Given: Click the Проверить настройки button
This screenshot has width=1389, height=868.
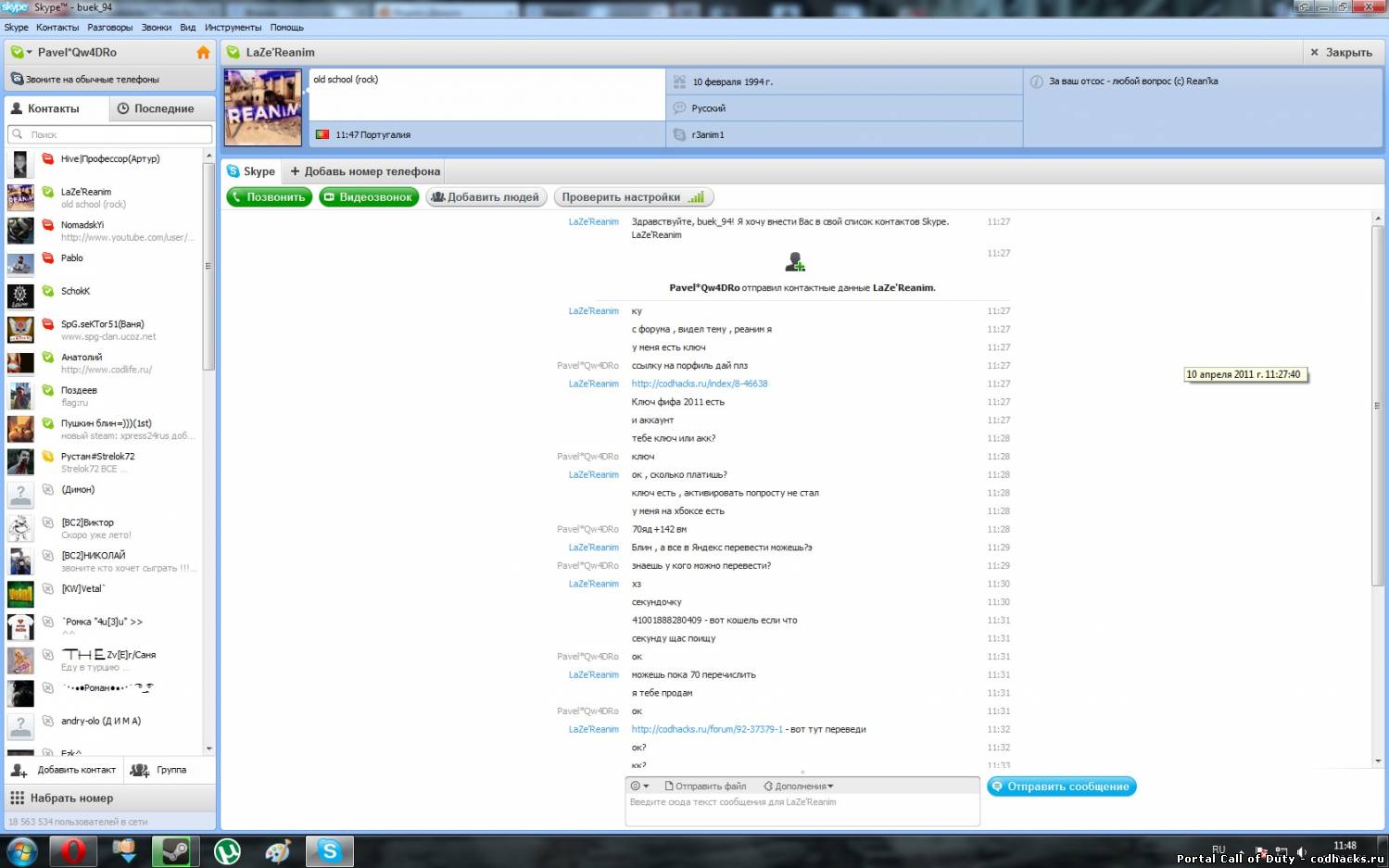Looking at the screenshot, I should click(634, 197).
